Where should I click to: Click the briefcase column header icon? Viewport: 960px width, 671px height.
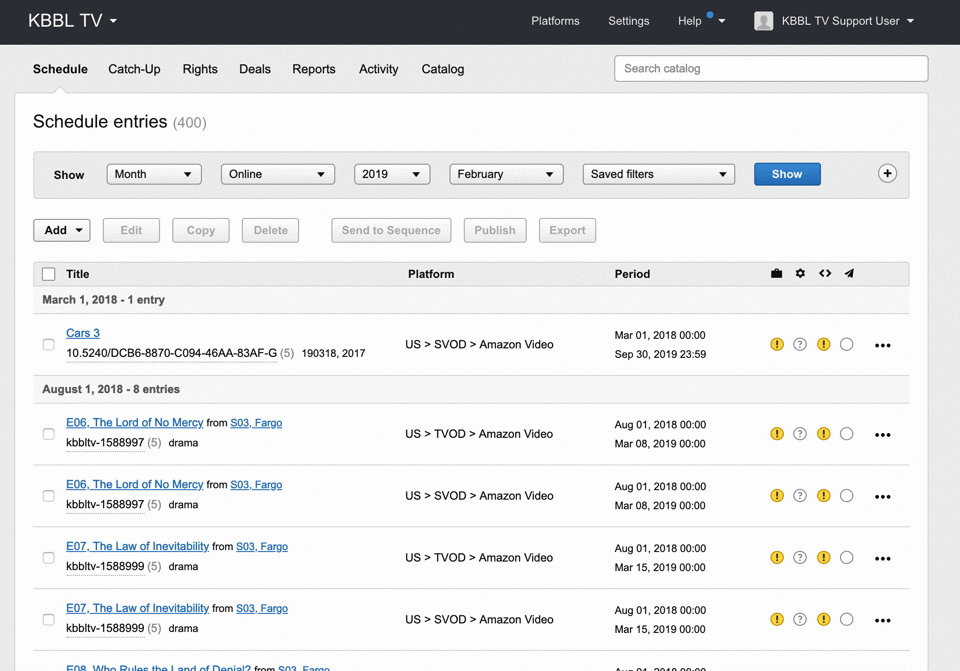(x=776, y=273)
